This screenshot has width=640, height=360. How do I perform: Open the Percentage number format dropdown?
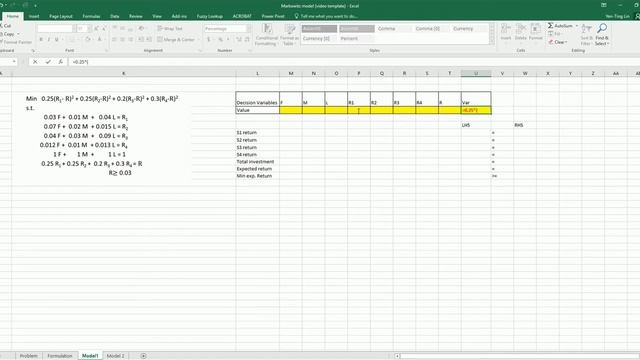click(x=248, y=29)
